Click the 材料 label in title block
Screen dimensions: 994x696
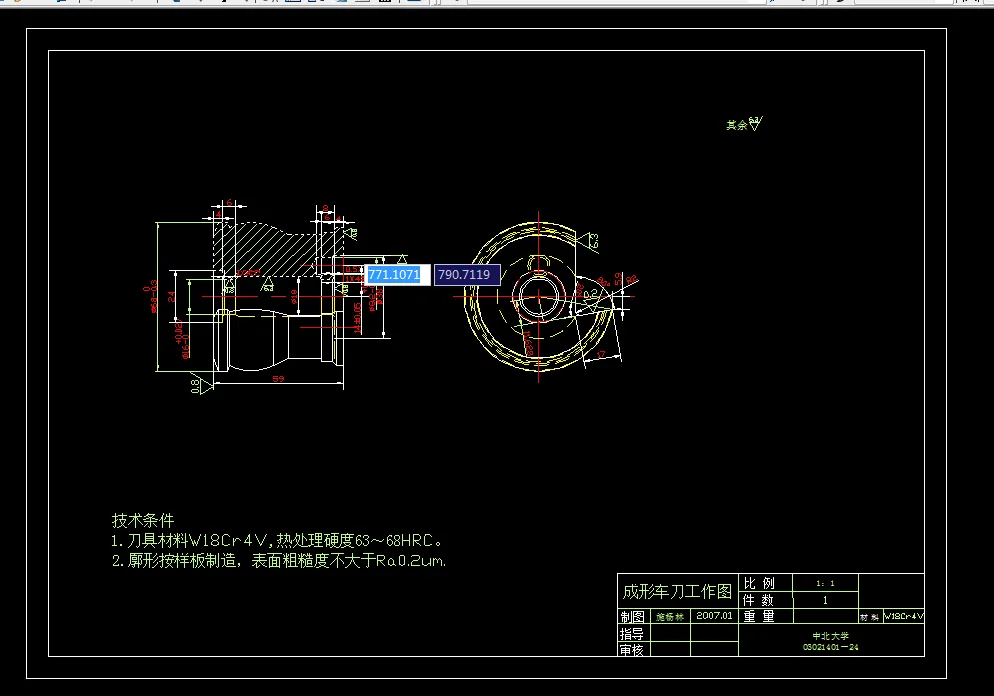click(x=869, y=617)
